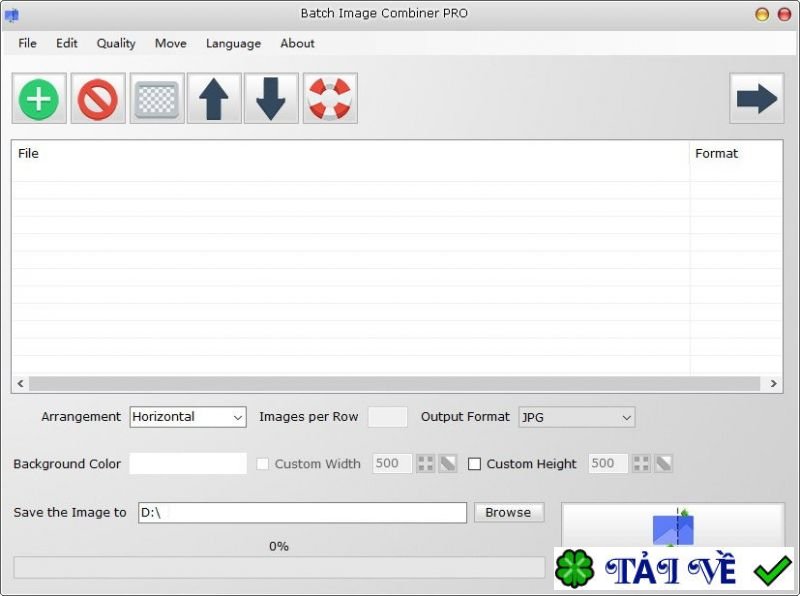Click the checkered Clear list icon
The width and height of the screenshot is (800, 596).
click(x=157, y=98)
